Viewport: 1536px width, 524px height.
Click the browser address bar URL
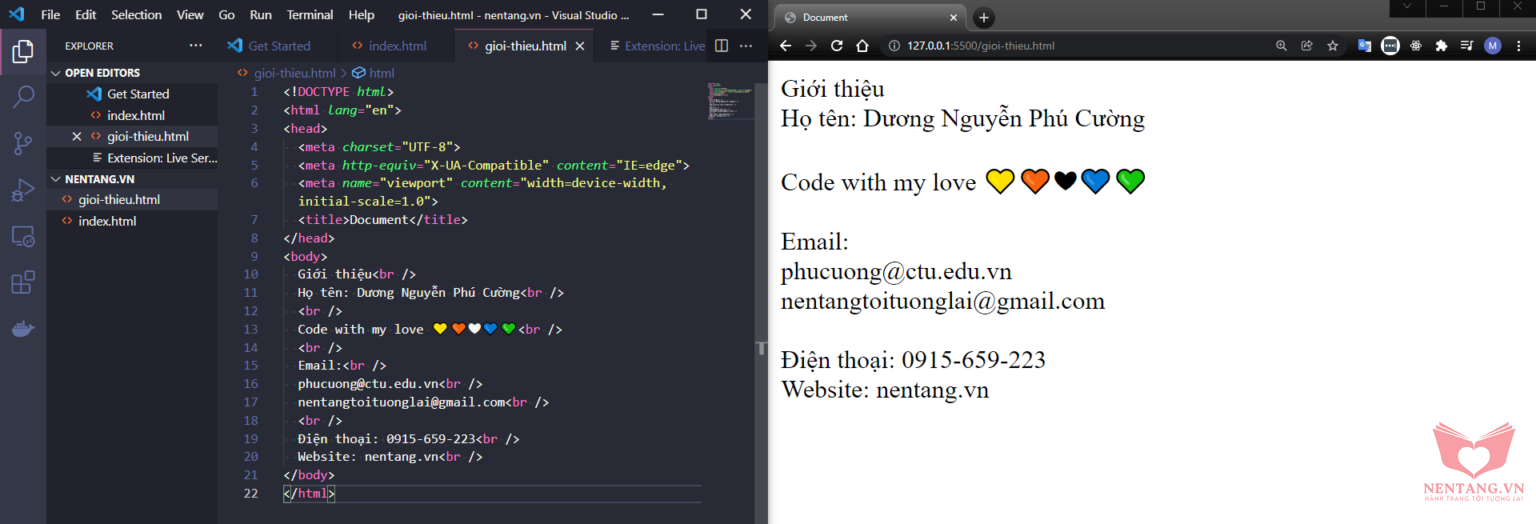pos(980,46)
